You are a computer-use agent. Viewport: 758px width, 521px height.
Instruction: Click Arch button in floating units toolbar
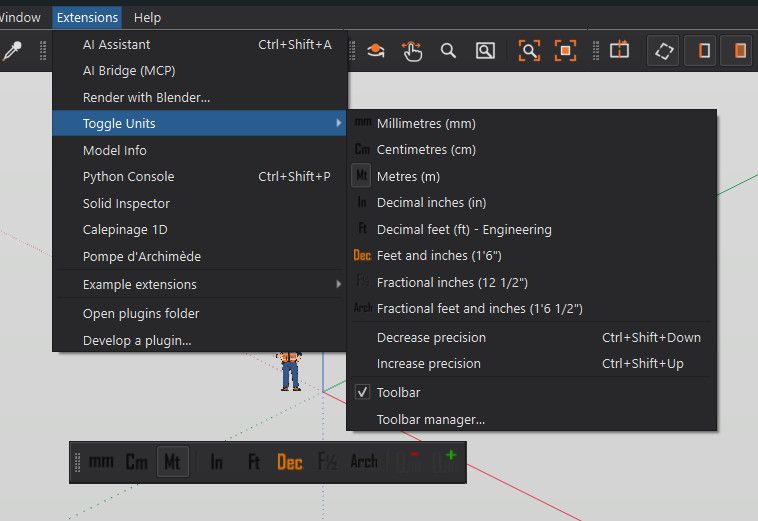[x=364, y=462]
